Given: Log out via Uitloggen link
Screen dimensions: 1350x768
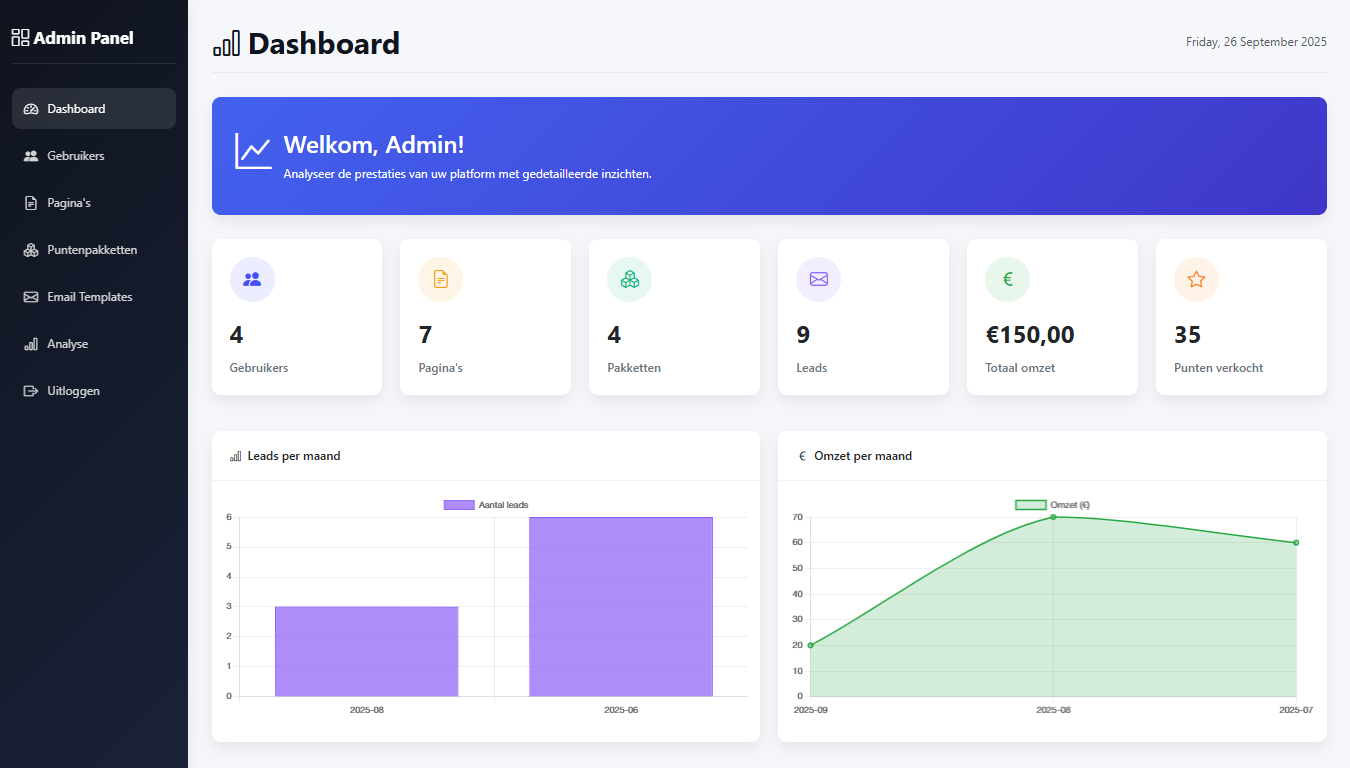Looking at the screenshot, I should pos(73,391).
